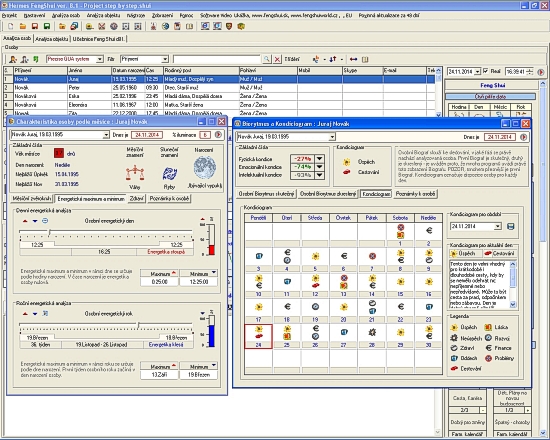Expand Fyzická kondice dropdown arrow
The height and width of the screenshot is (440, 550).
[319, 159]
